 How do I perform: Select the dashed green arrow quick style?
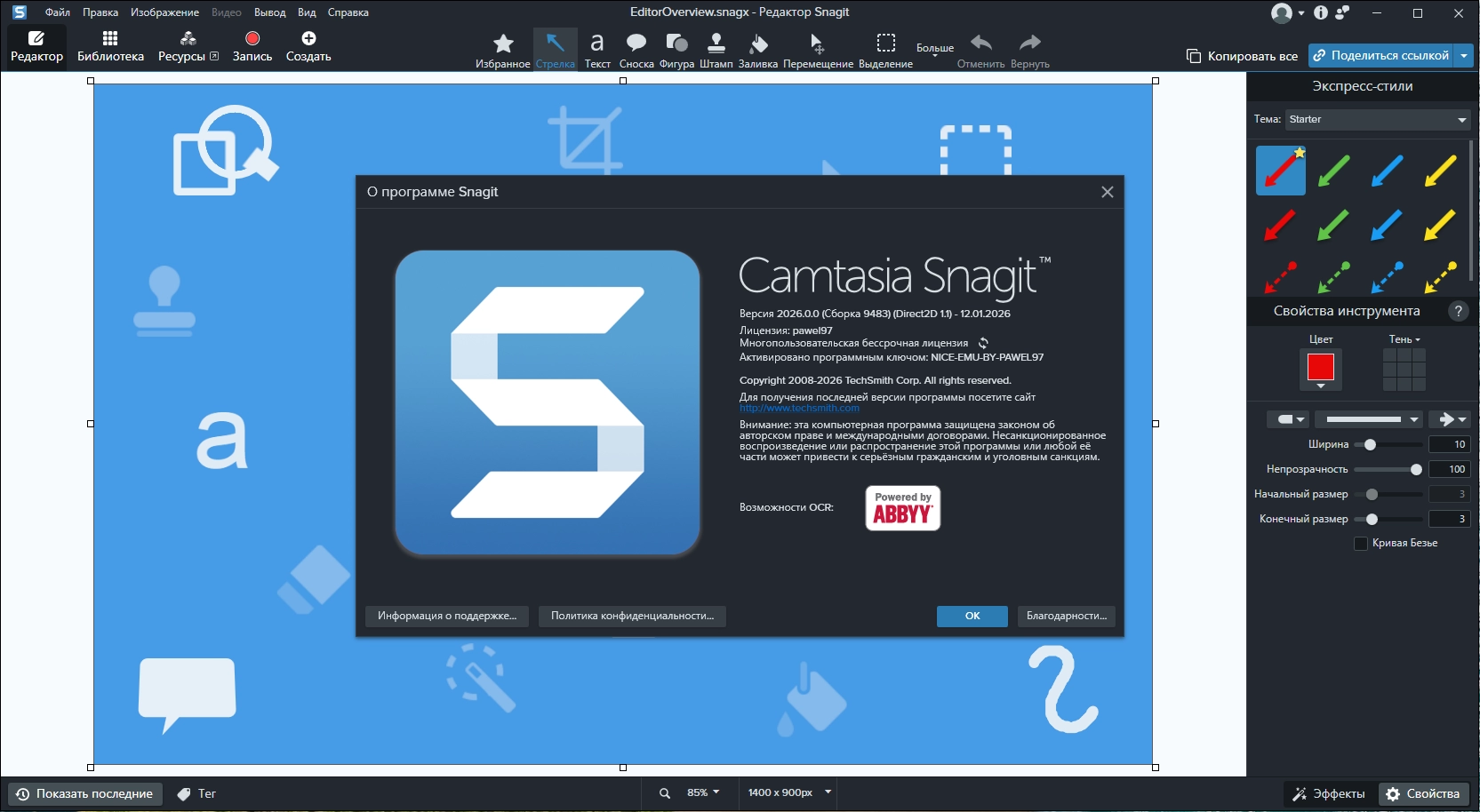[x=1333, y=276]
